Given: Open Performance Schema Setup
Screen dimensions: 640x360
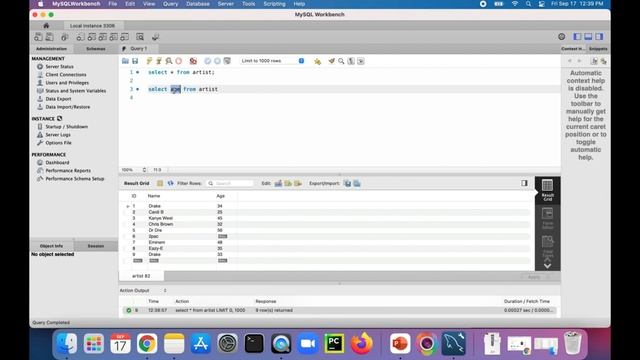Looking at the screenshot, I should pyautogui.click(x=75, y=179).
